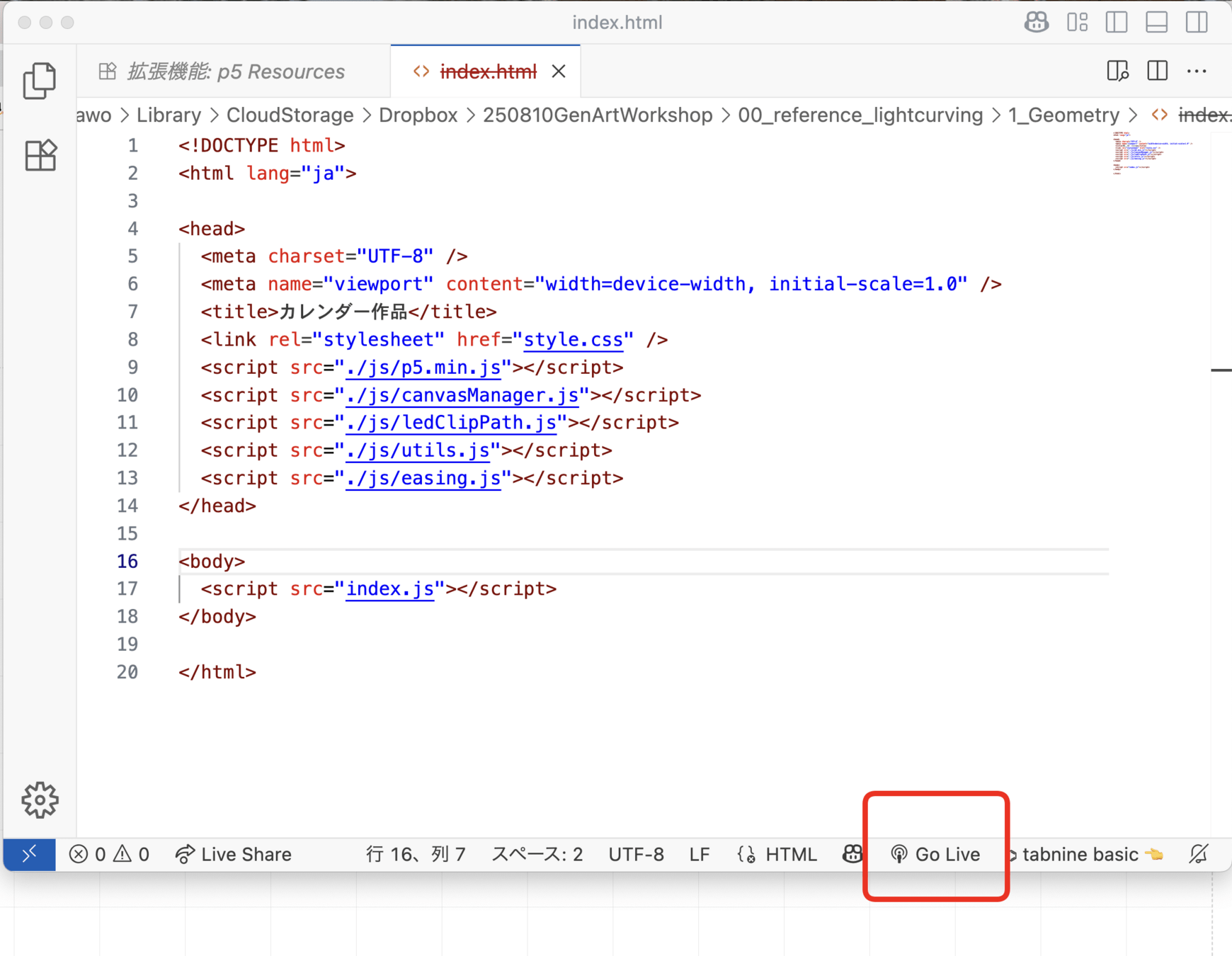Switch to the p5 Resources extension tab
This screenshot has width=1232, height=956.
[234, 72]
